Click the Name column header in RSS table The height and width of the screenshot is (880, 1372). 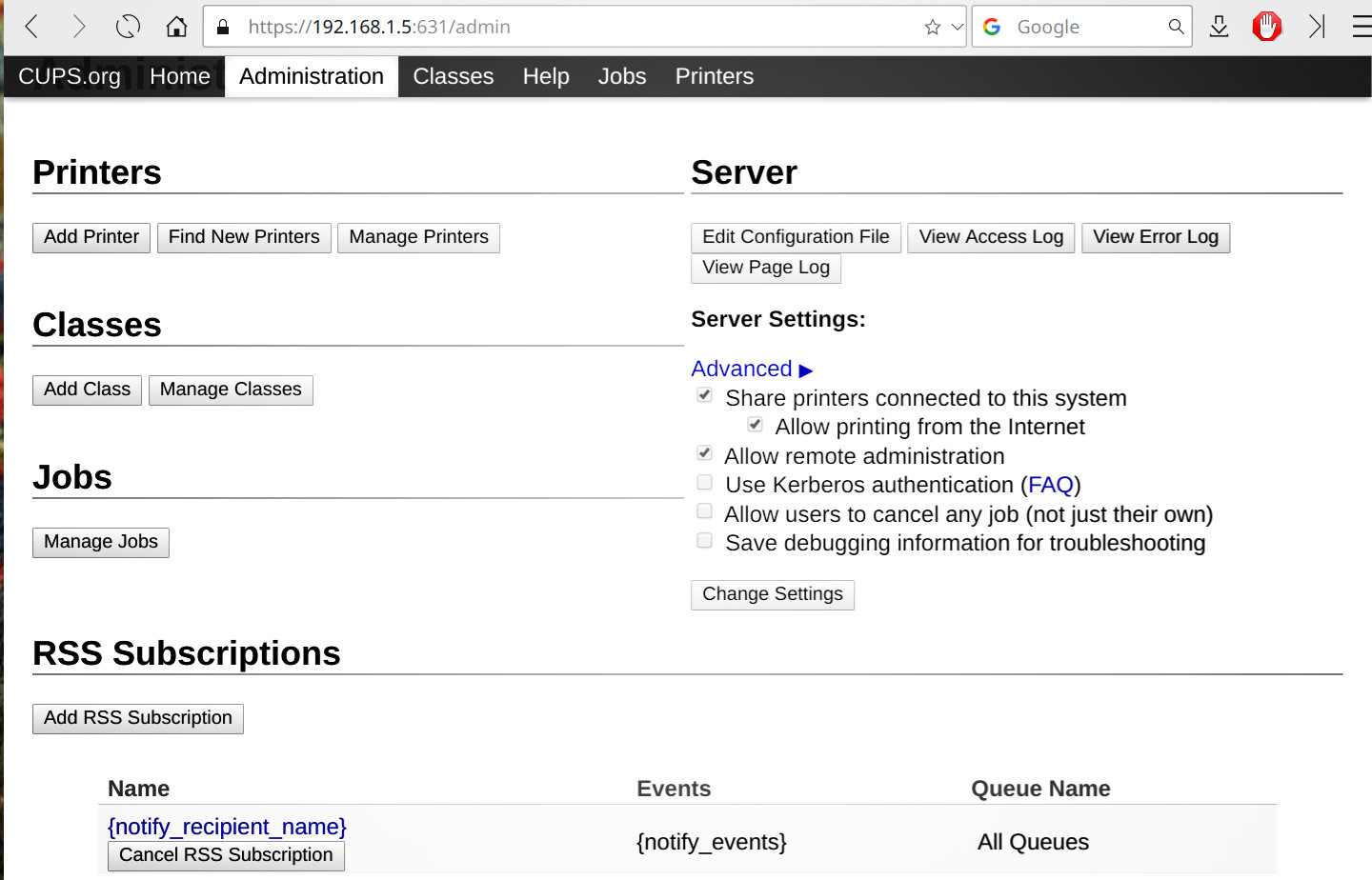pos(138,789)
